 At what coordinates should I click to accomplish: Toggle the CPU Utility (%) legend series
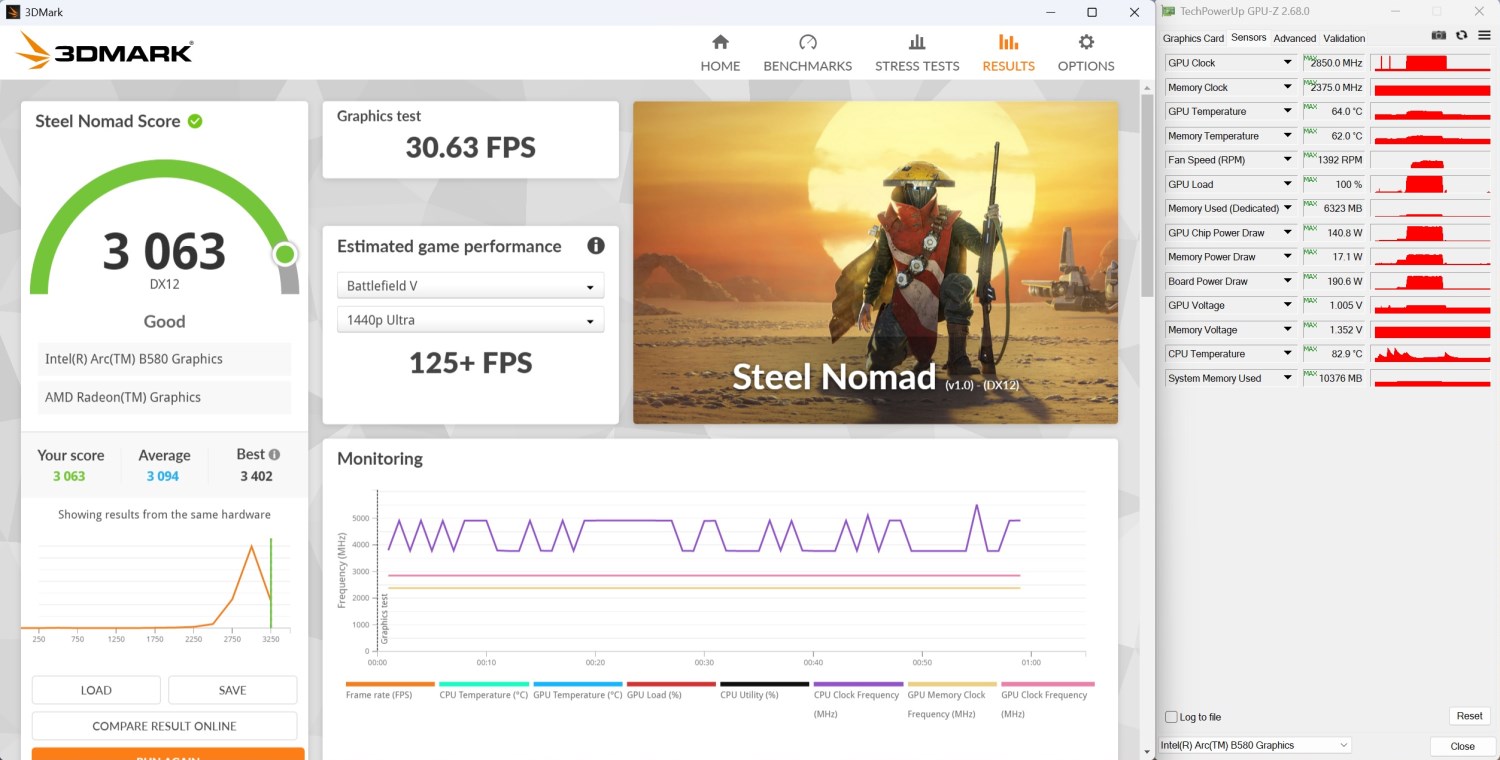point(765,690)
